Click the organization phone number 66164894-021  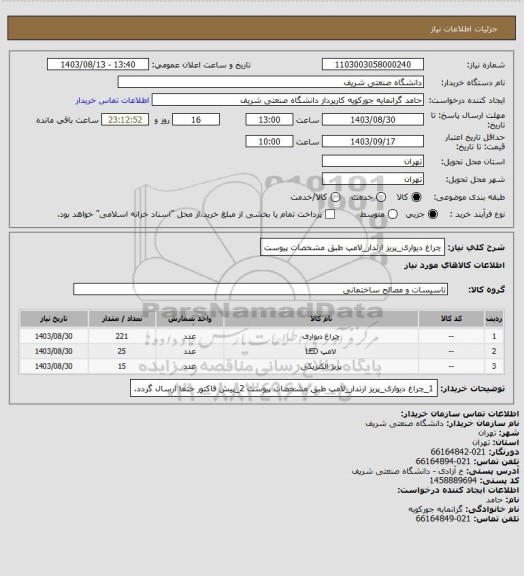click(x=443, y=461)
